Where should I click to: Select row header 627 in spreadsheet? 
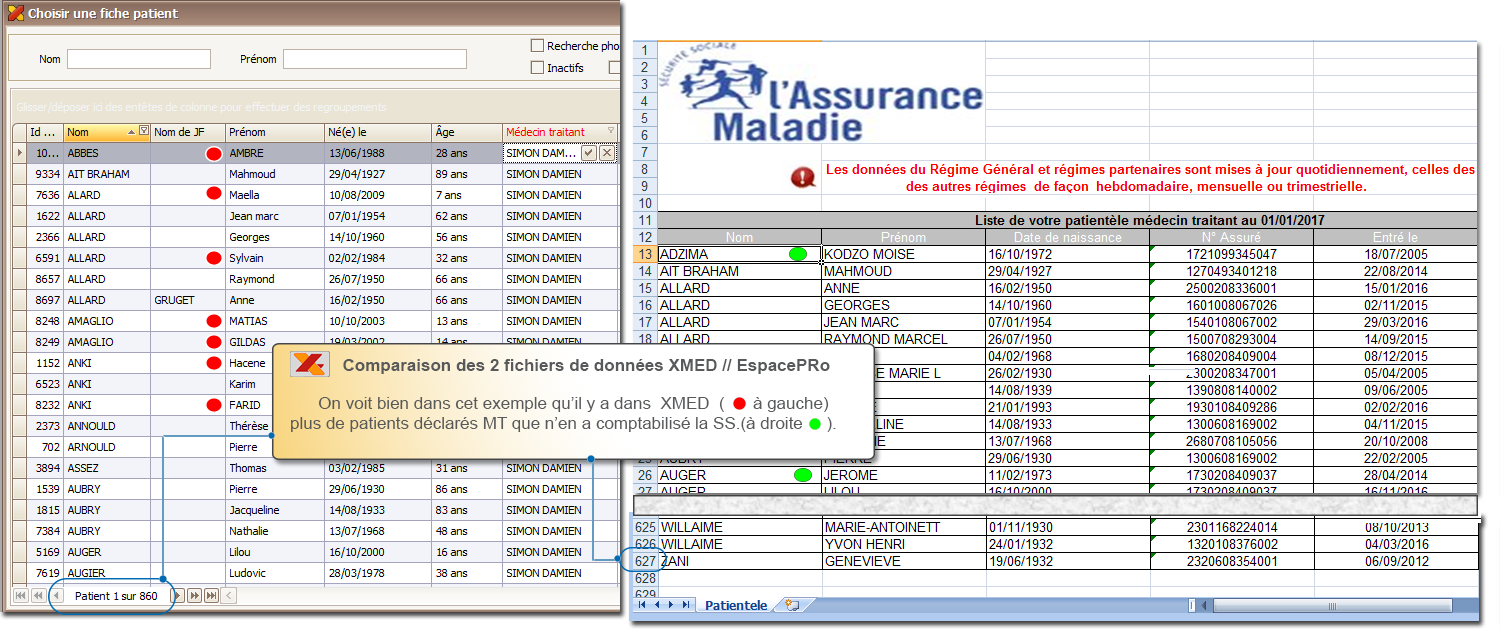645,561
